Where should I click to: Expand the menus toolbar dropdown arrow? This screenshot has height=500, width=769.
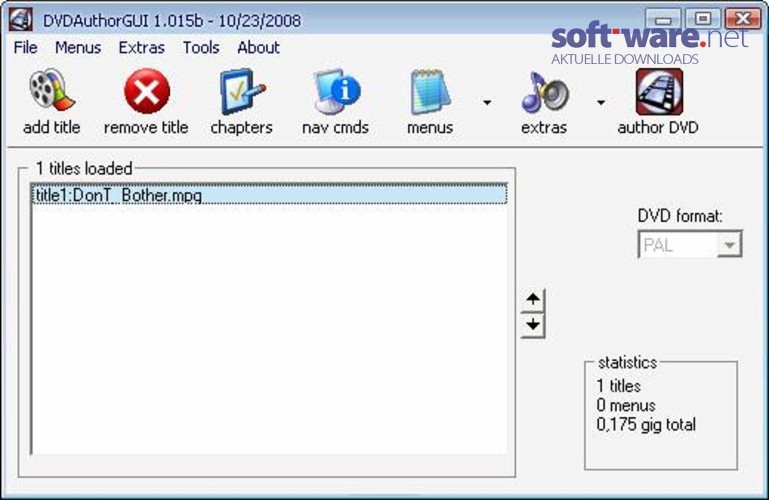[x=487, y=102]
